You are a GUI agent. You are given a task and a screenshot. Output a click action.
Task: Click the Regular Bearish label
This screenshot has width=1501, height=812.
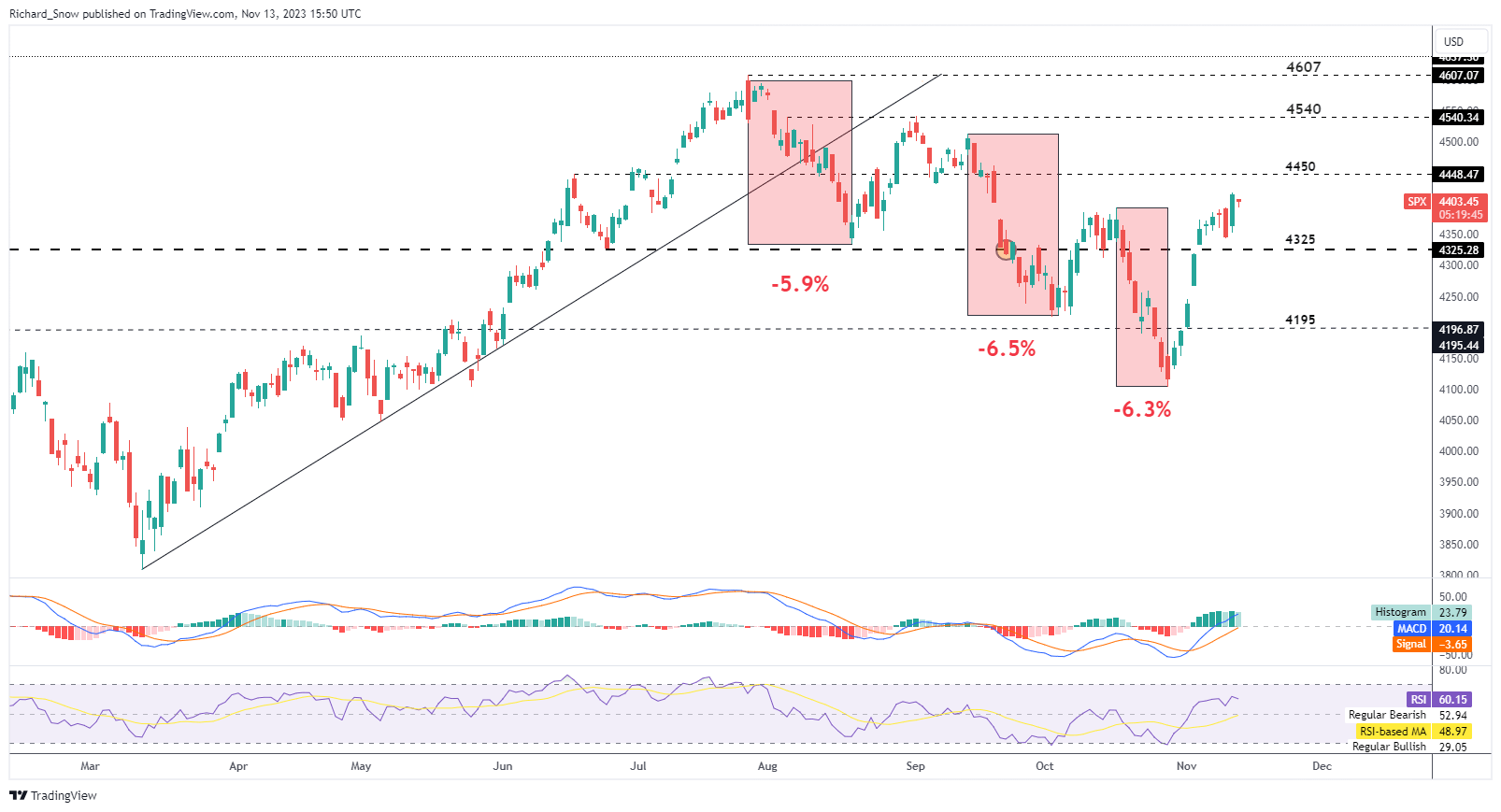(x=1387, y=715)
